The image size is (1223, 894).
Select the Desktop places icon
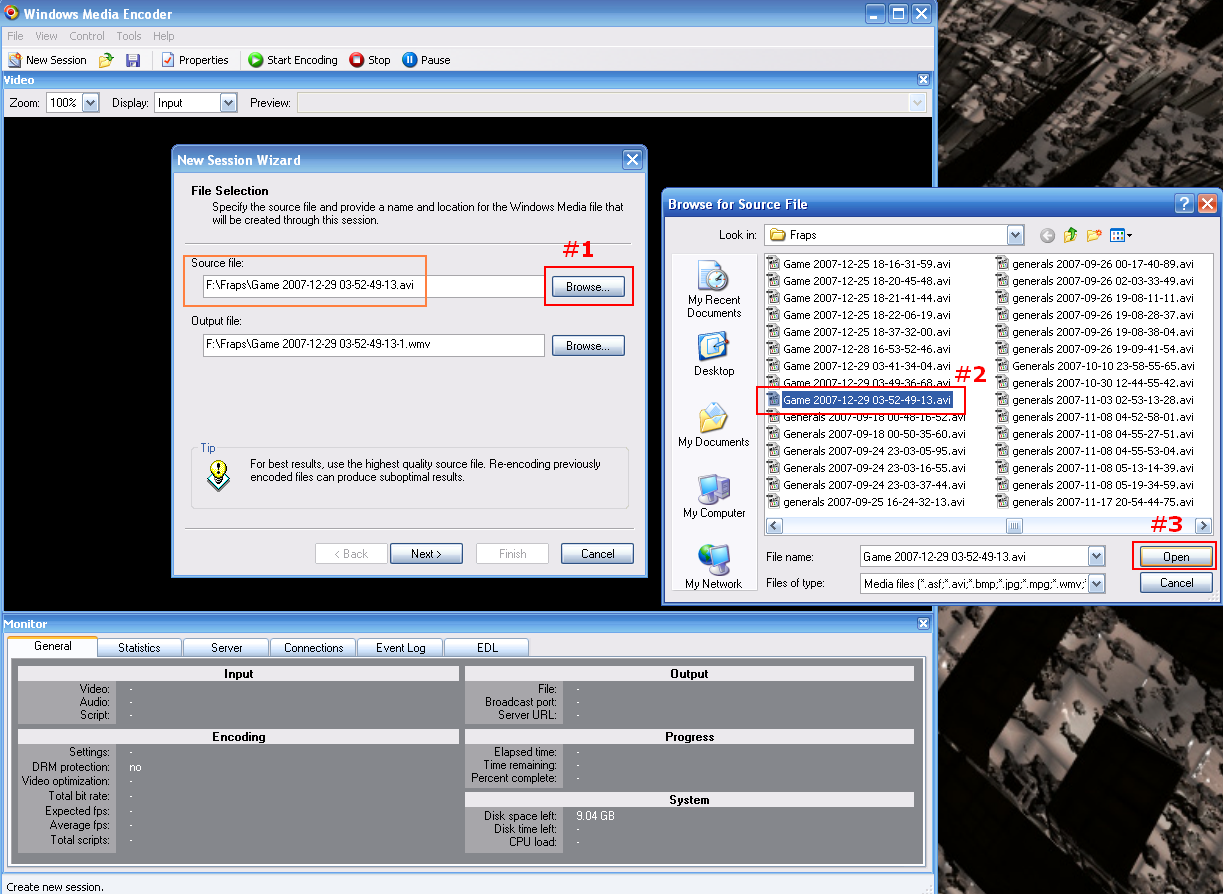point(714,353)
